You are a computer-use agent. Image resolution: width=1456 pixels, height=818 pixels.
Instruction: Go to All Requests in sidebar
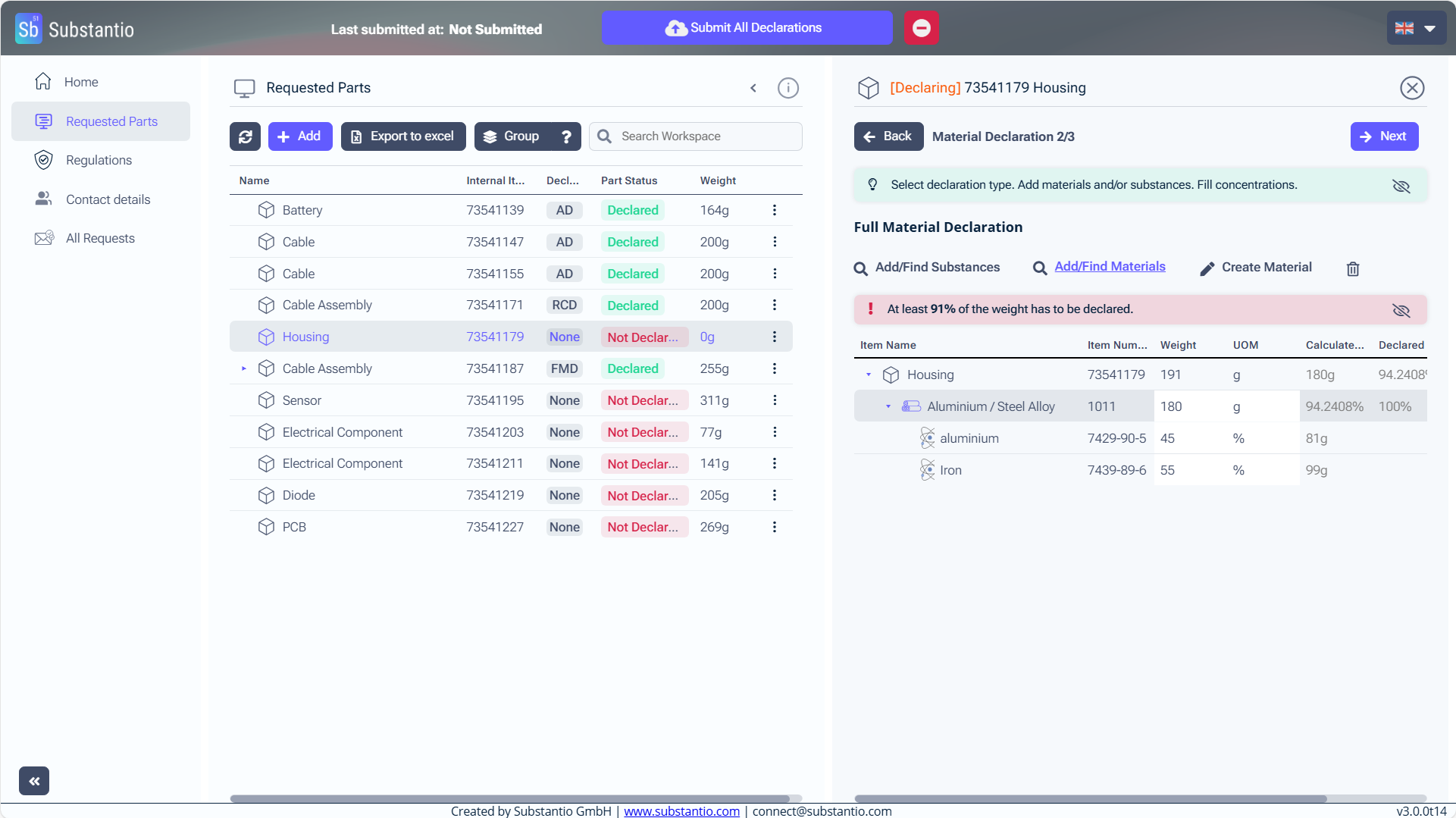point(100,238)
